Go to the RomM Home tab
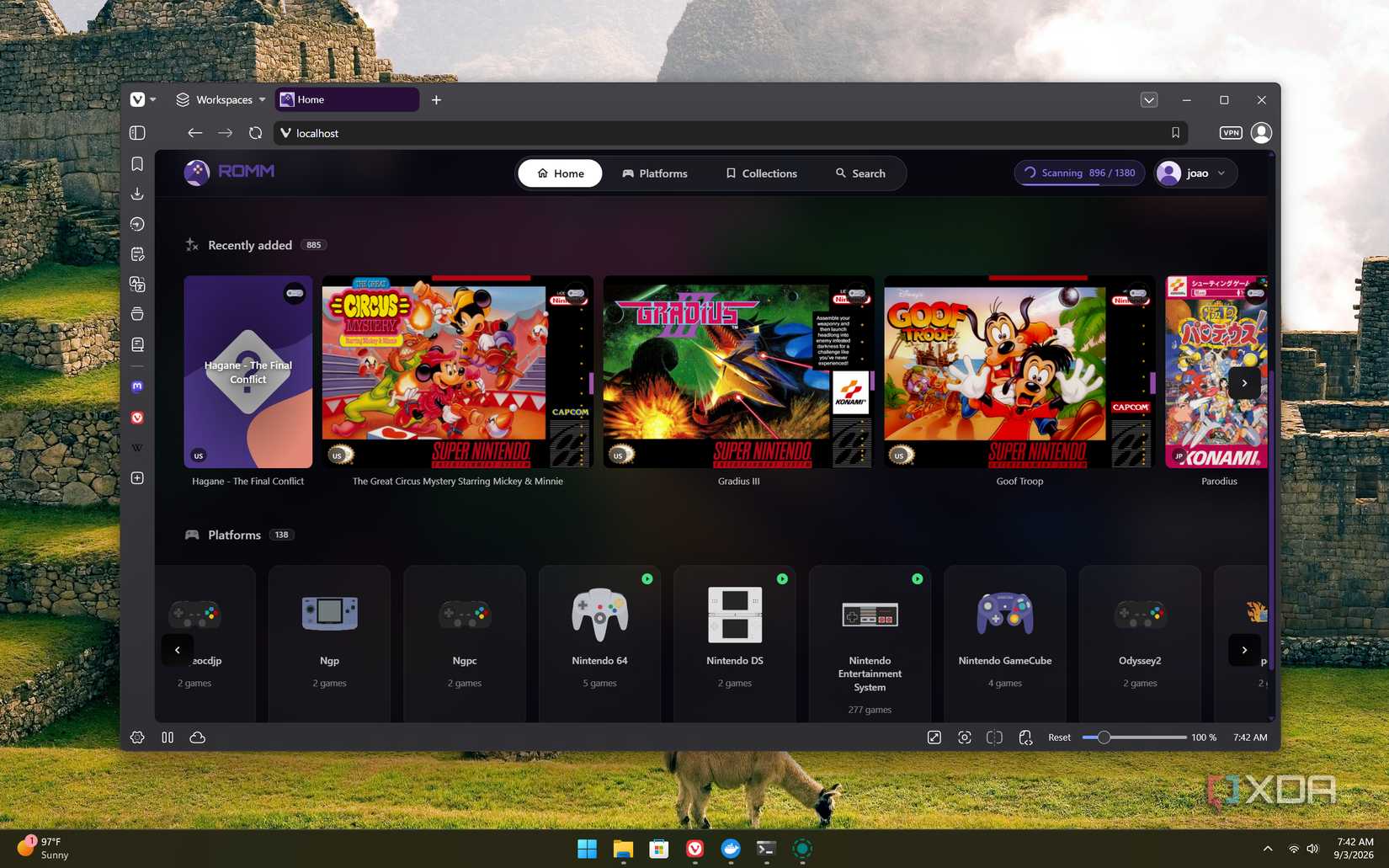 click(561, 173)
